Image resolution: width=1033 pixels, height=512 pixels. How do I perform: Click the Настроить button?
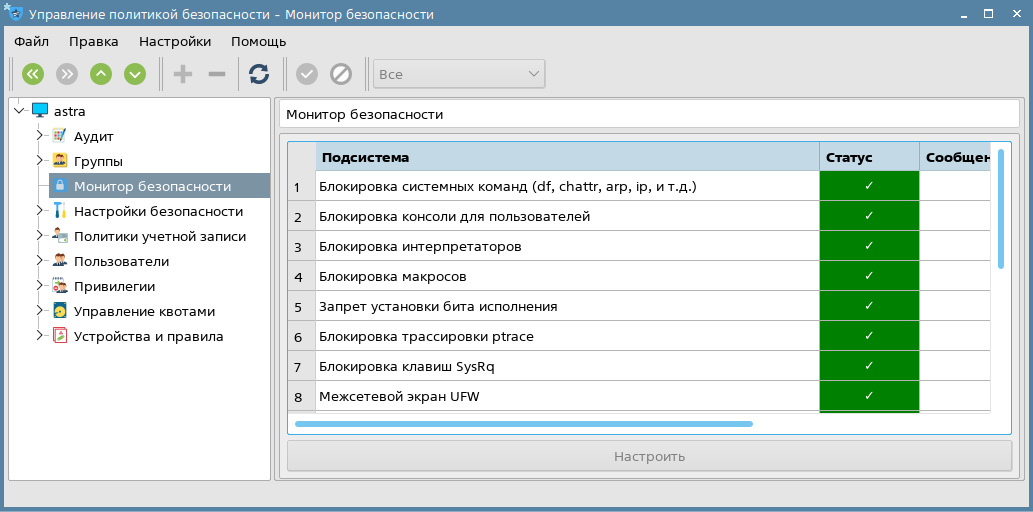650,456
